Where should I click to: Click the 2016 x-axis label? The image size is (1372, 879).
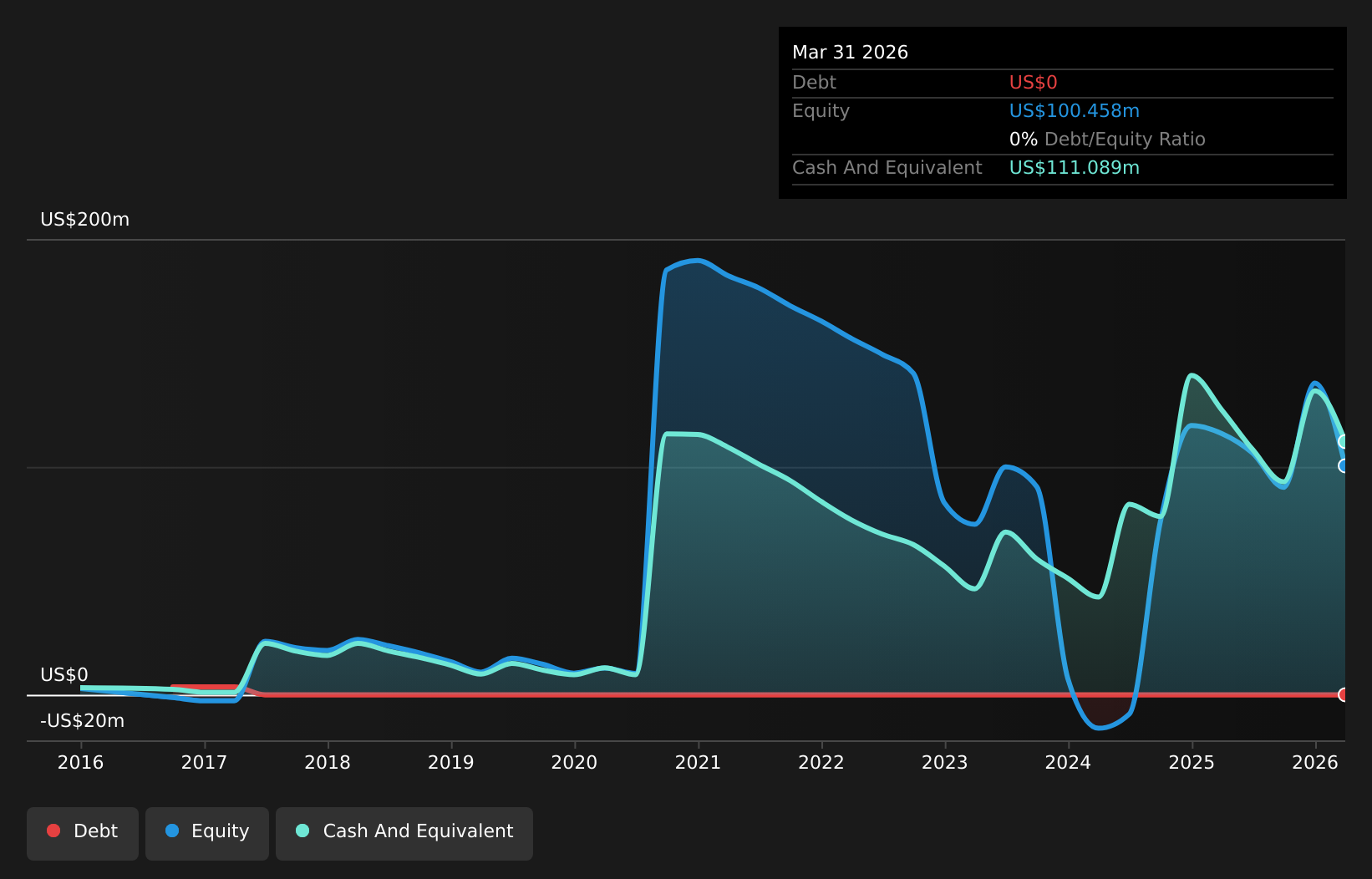[81, 762]
